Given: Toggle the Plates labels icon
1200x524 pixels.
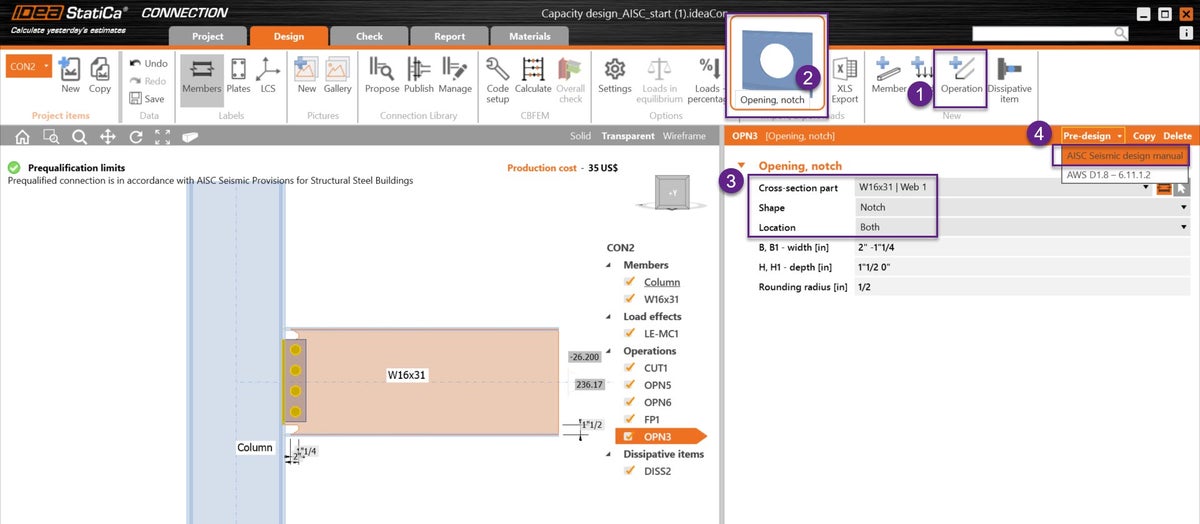Looking at the screenshot, I should pos(239,70).
